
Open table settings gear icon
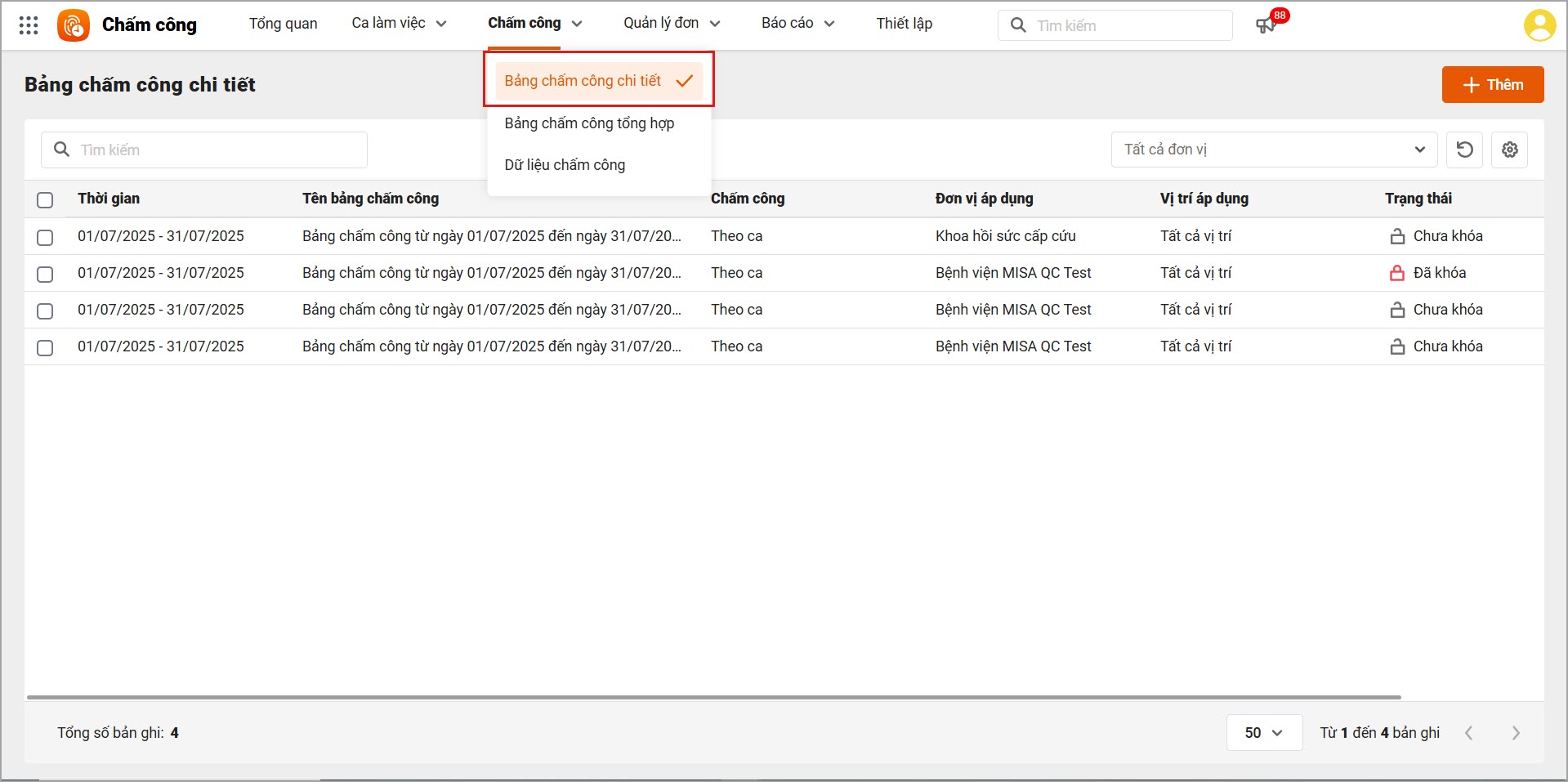coord(1509,150)
